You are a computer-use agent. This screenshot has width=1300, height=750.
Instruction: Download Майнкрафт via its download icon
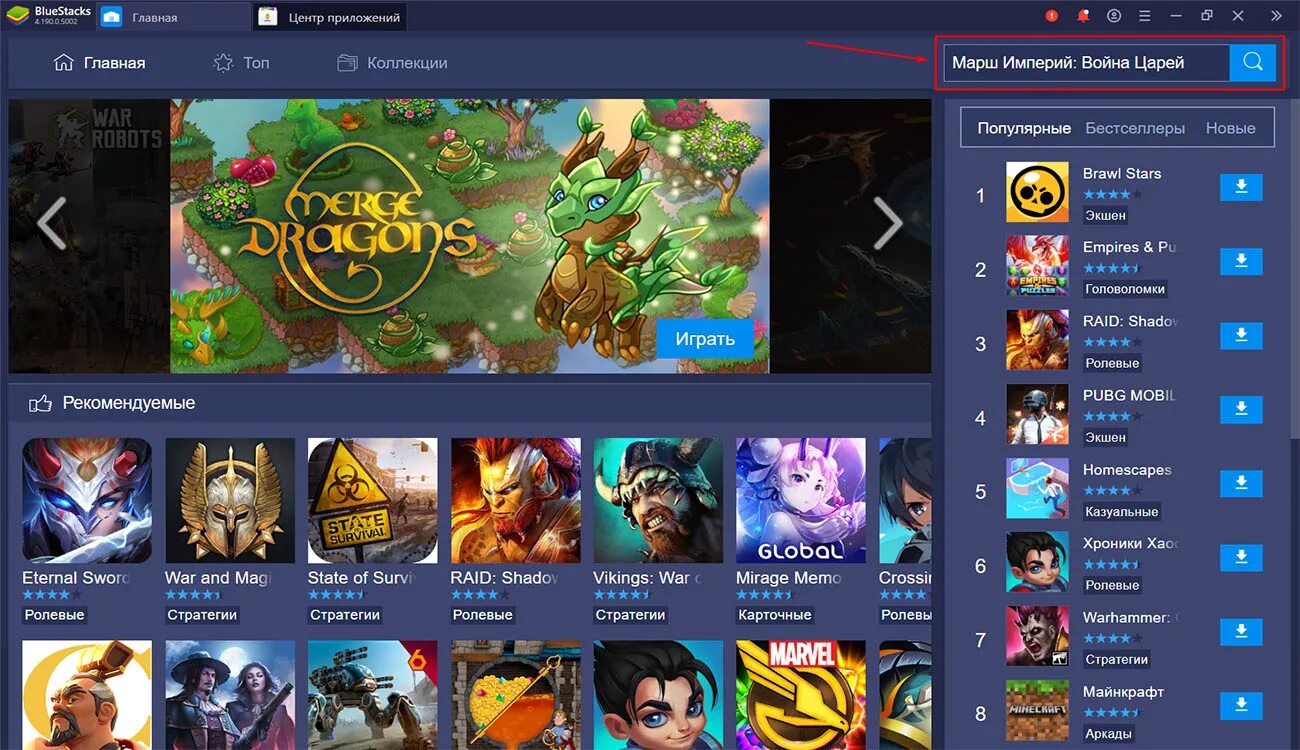pyautogui.click(x=1241, y=705)
